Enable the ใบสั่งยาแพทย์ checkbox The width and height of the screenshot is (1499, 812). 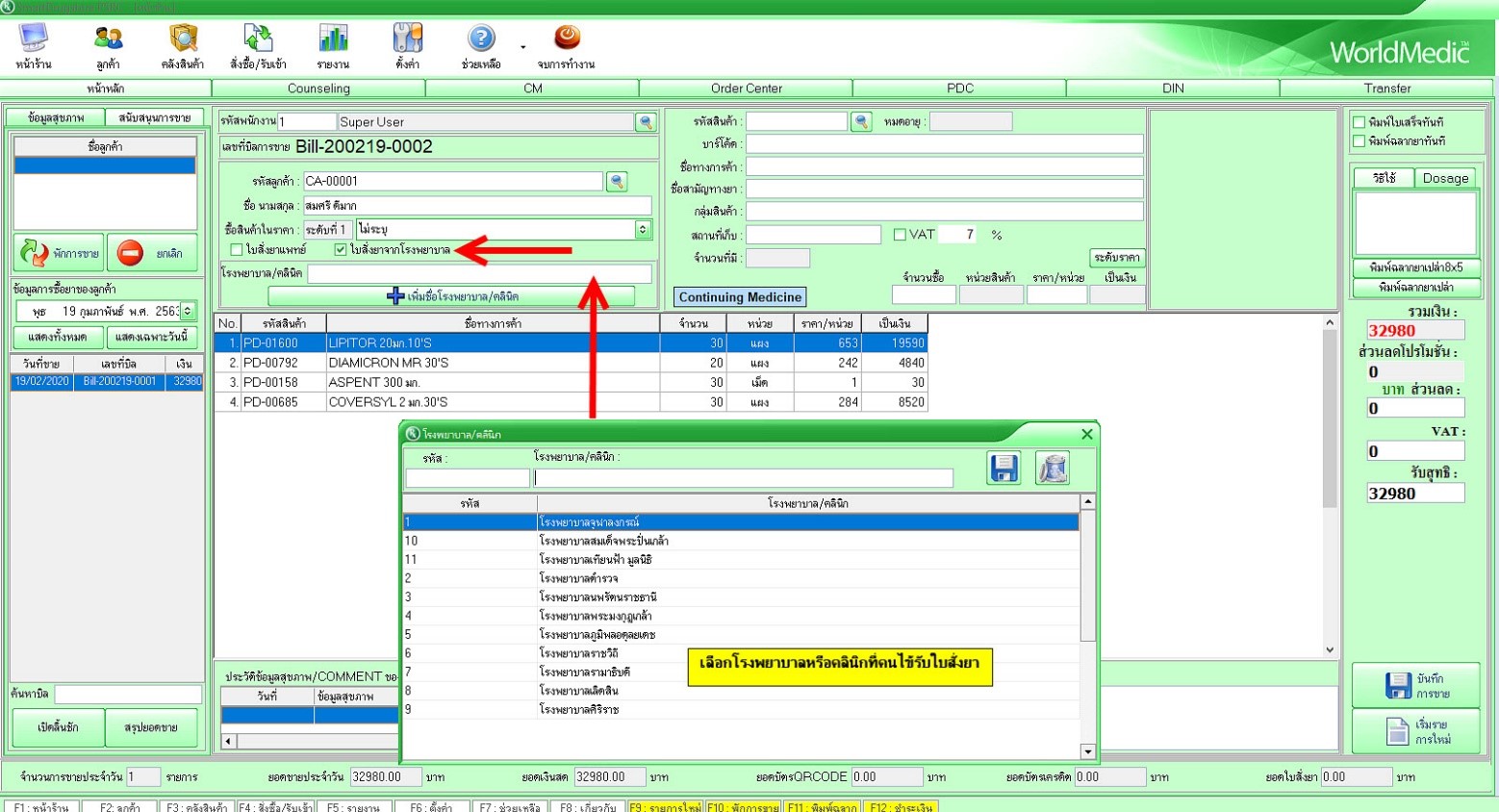click(x=237, y=250)
